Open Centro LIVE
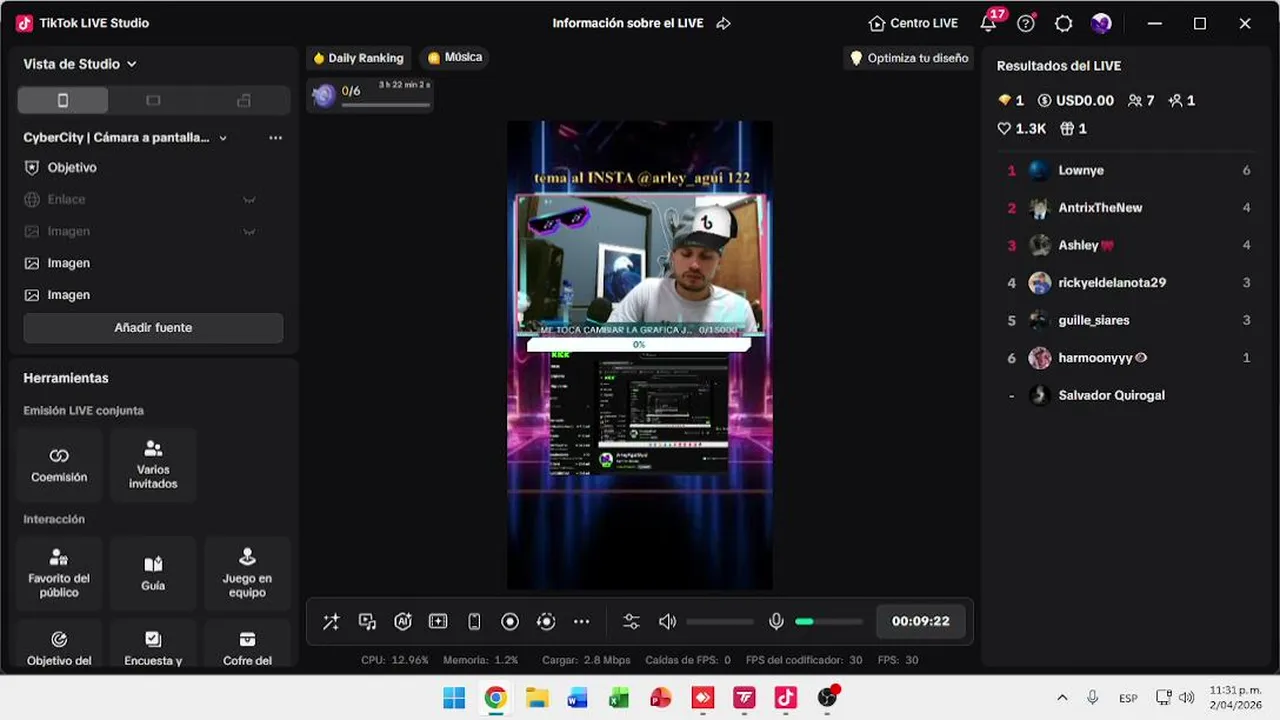This screenshot has width=1280, height=720. 913,23
